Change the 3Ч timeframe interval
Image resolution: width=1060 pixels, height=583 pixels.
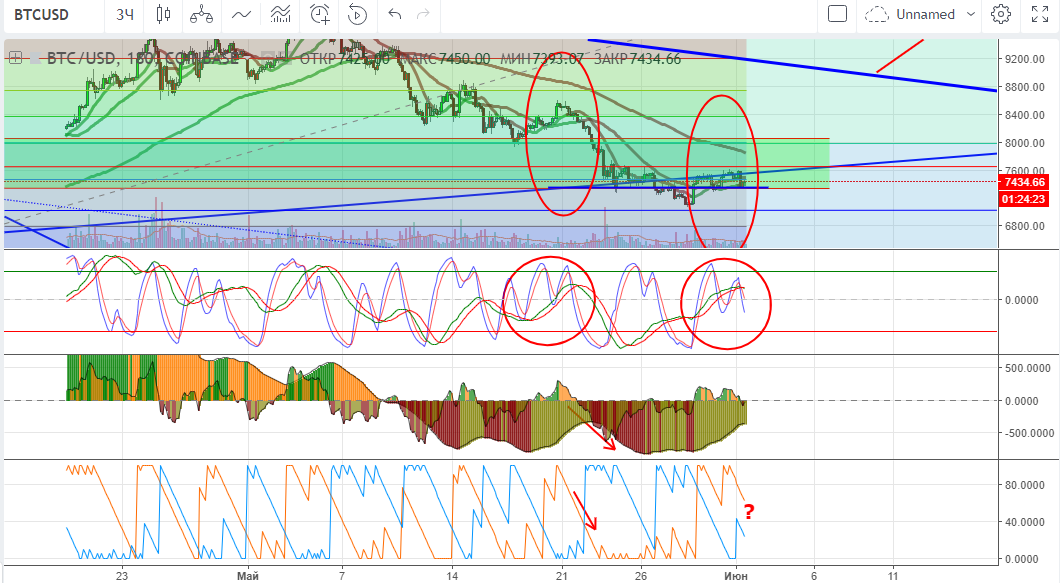point(125,14)
